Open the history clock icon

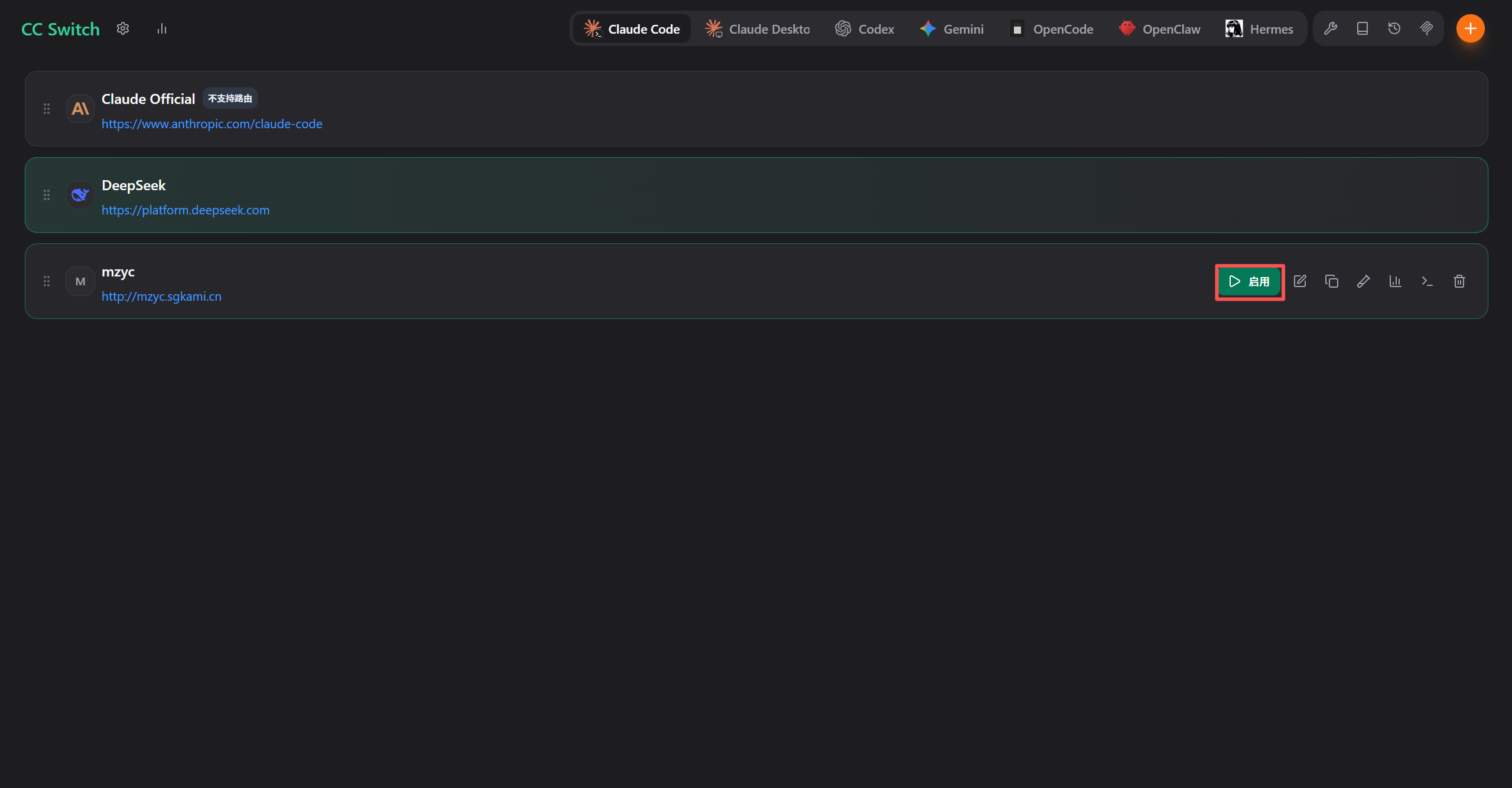1394,28
